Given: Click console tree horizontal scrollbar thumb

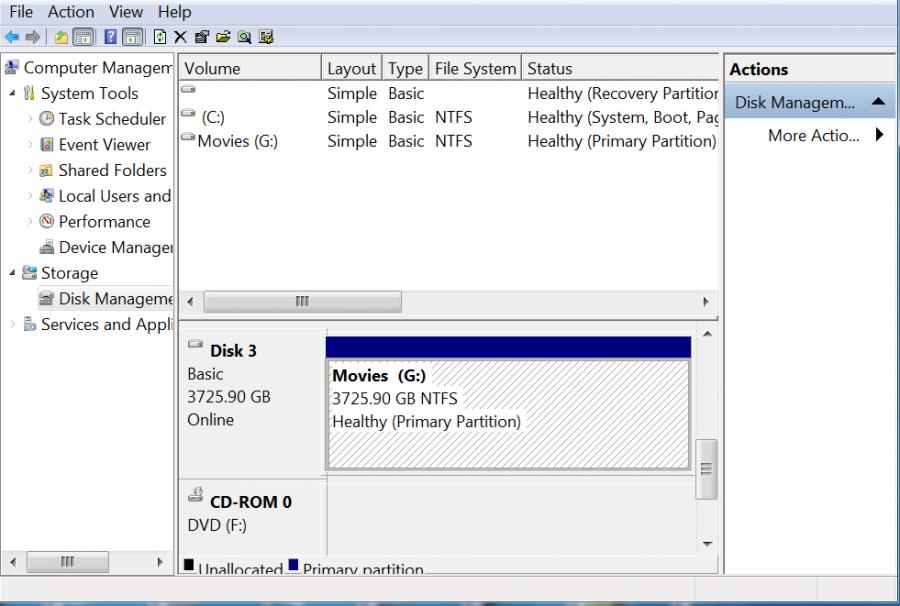Looking at the screenshot, I should (x=68, y=562).
